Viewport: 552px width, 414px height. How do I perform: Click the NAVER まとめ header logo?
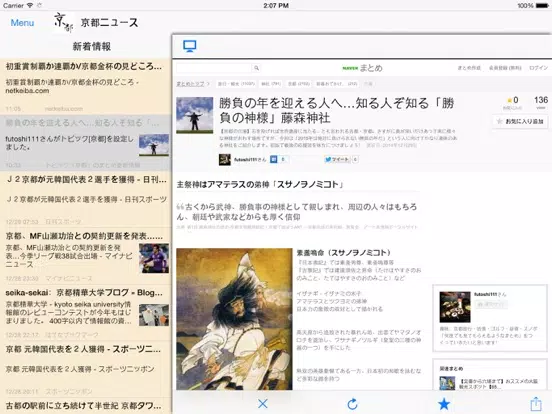pos(362,68)
